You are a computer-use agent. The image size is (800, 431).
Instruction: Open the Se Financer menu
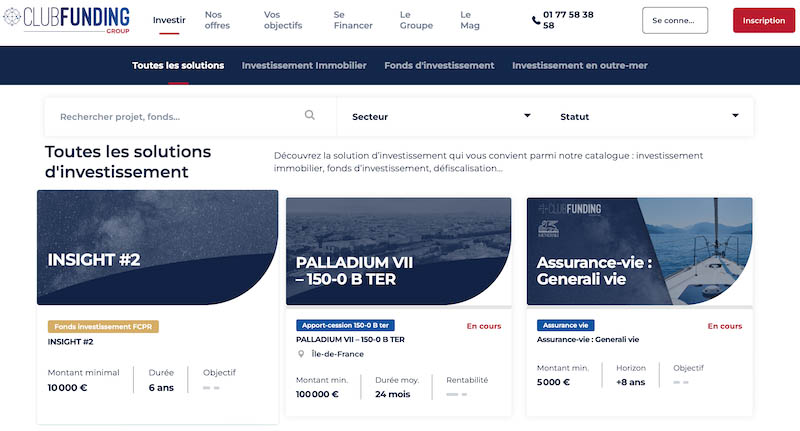353,20
